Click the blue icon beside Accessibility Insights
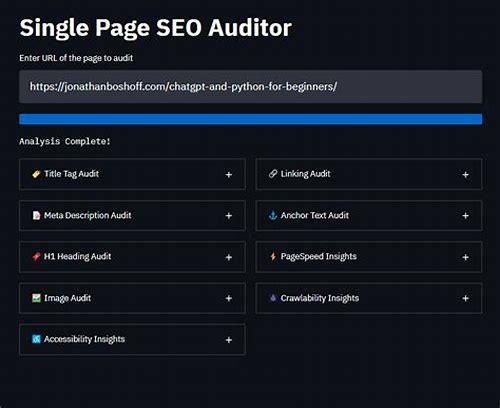Viewport: 500px width, 408px height. click(x=36, y=339)
